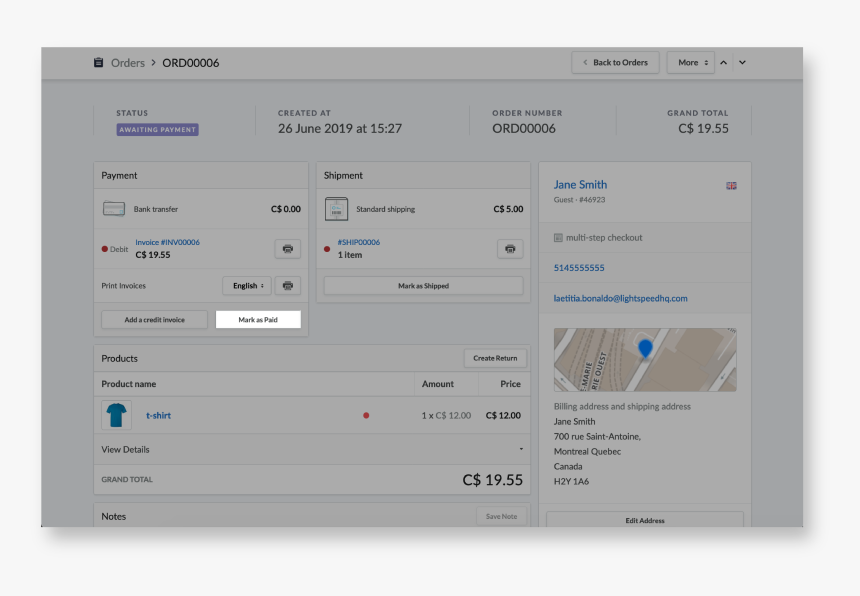Click Add a credit invoice button
This screenshot has height=596, width=860.
154,320
